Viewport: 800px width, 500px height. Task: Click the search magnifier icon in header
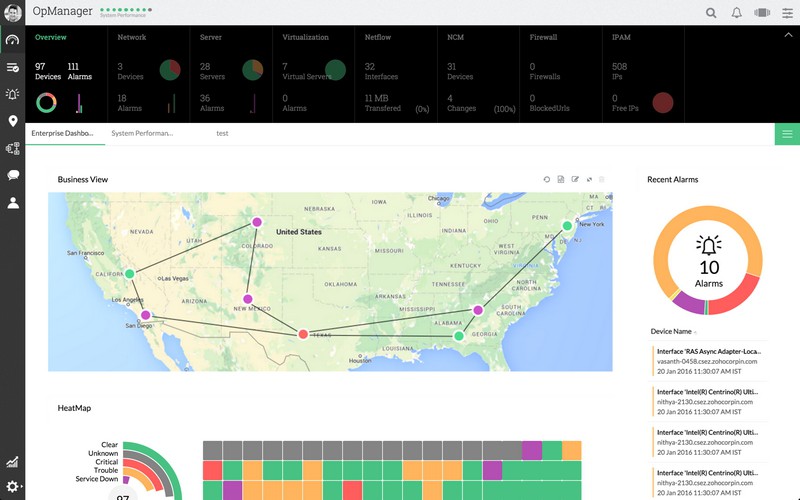click(x=711, y=13)
